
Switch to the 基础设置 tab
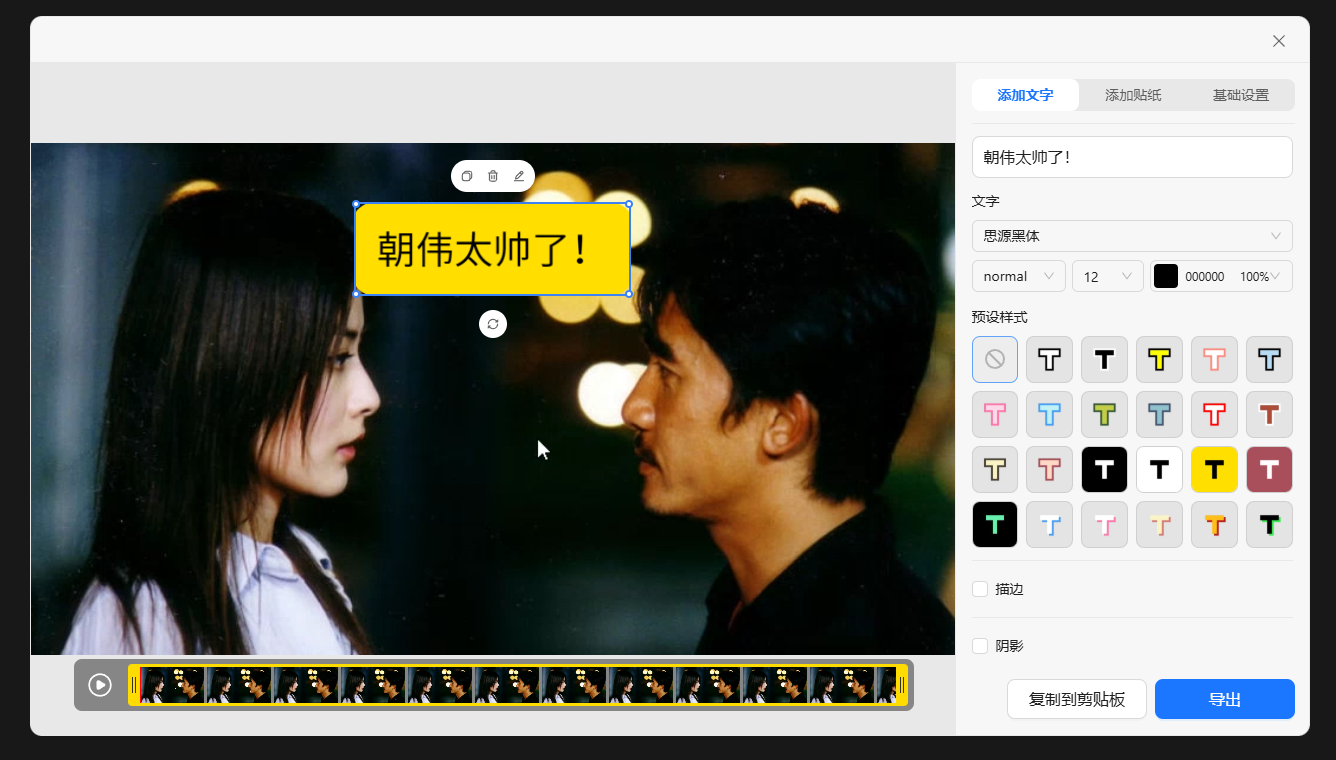pos(1240,95)
